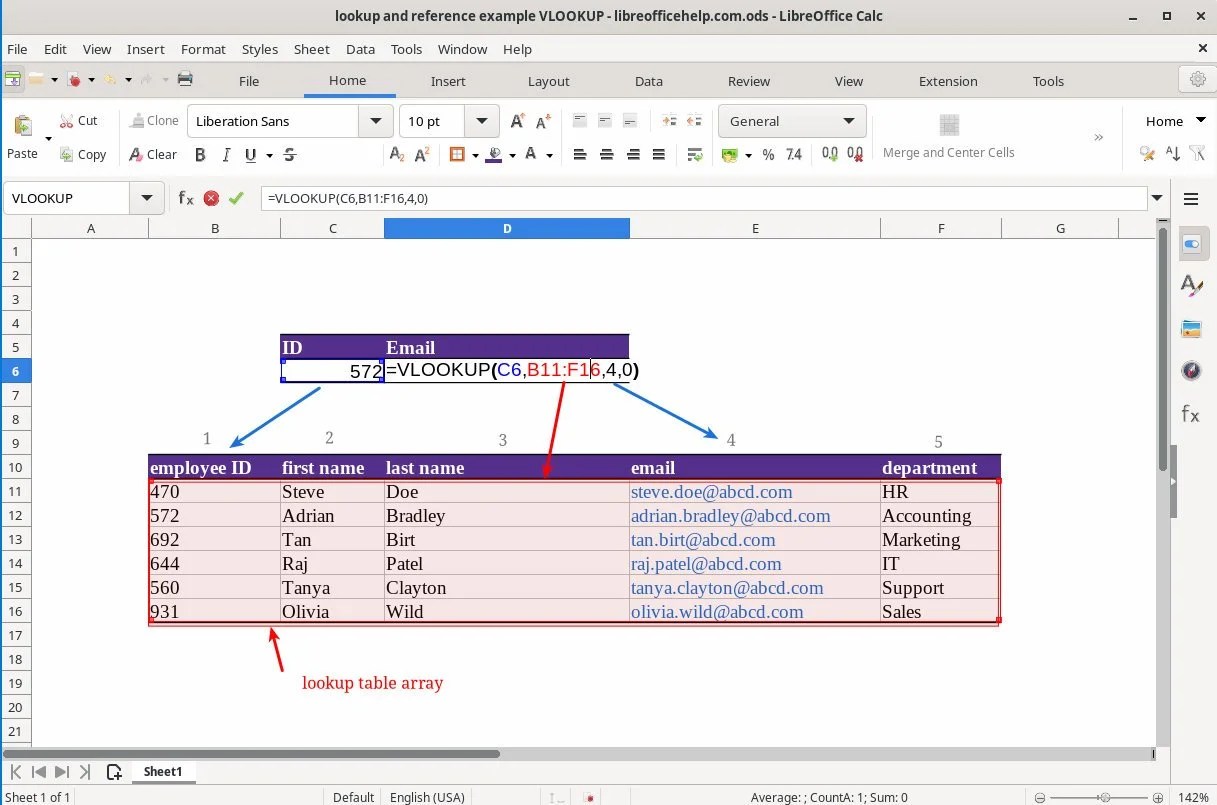Open the sidebar settings menu icon
The image size is (1217, 805).
[1191, 198]
